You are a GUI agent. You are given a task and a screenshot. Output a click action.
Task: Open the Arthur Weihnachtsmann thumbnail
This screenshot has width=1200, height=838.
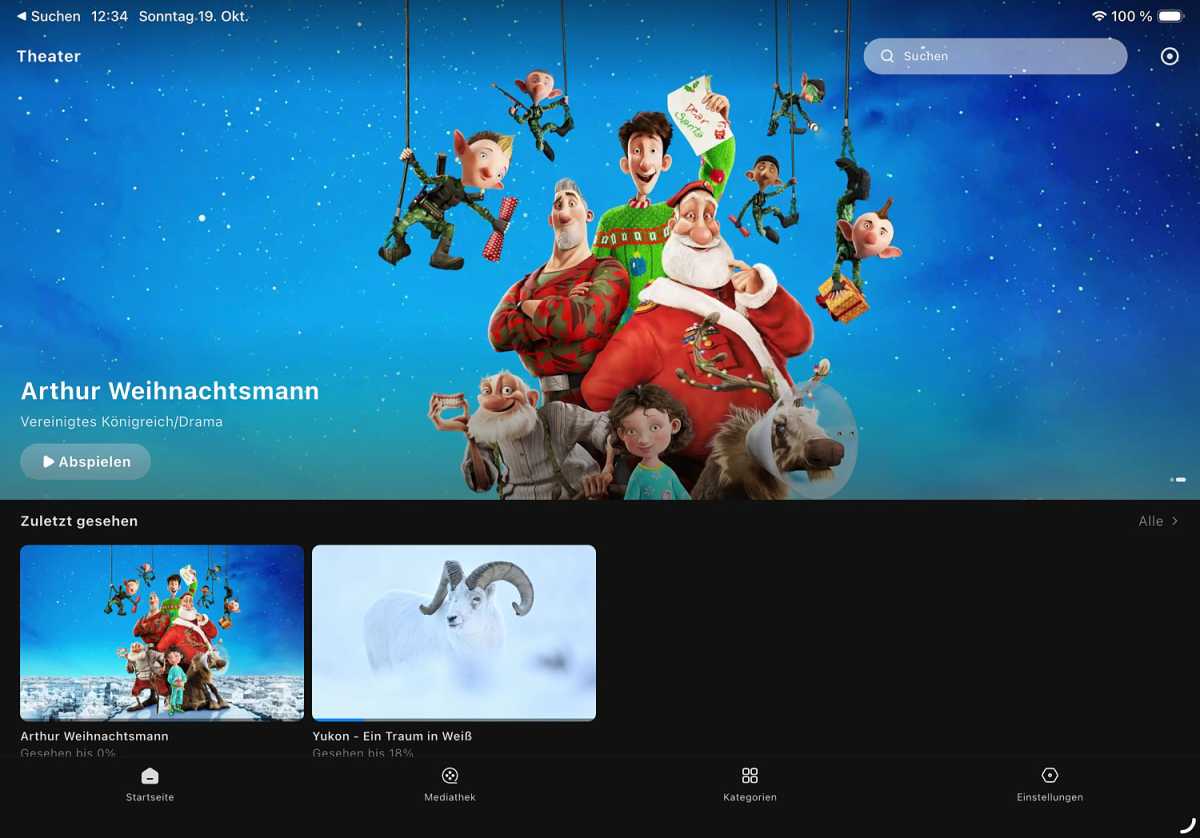(162, 632)
